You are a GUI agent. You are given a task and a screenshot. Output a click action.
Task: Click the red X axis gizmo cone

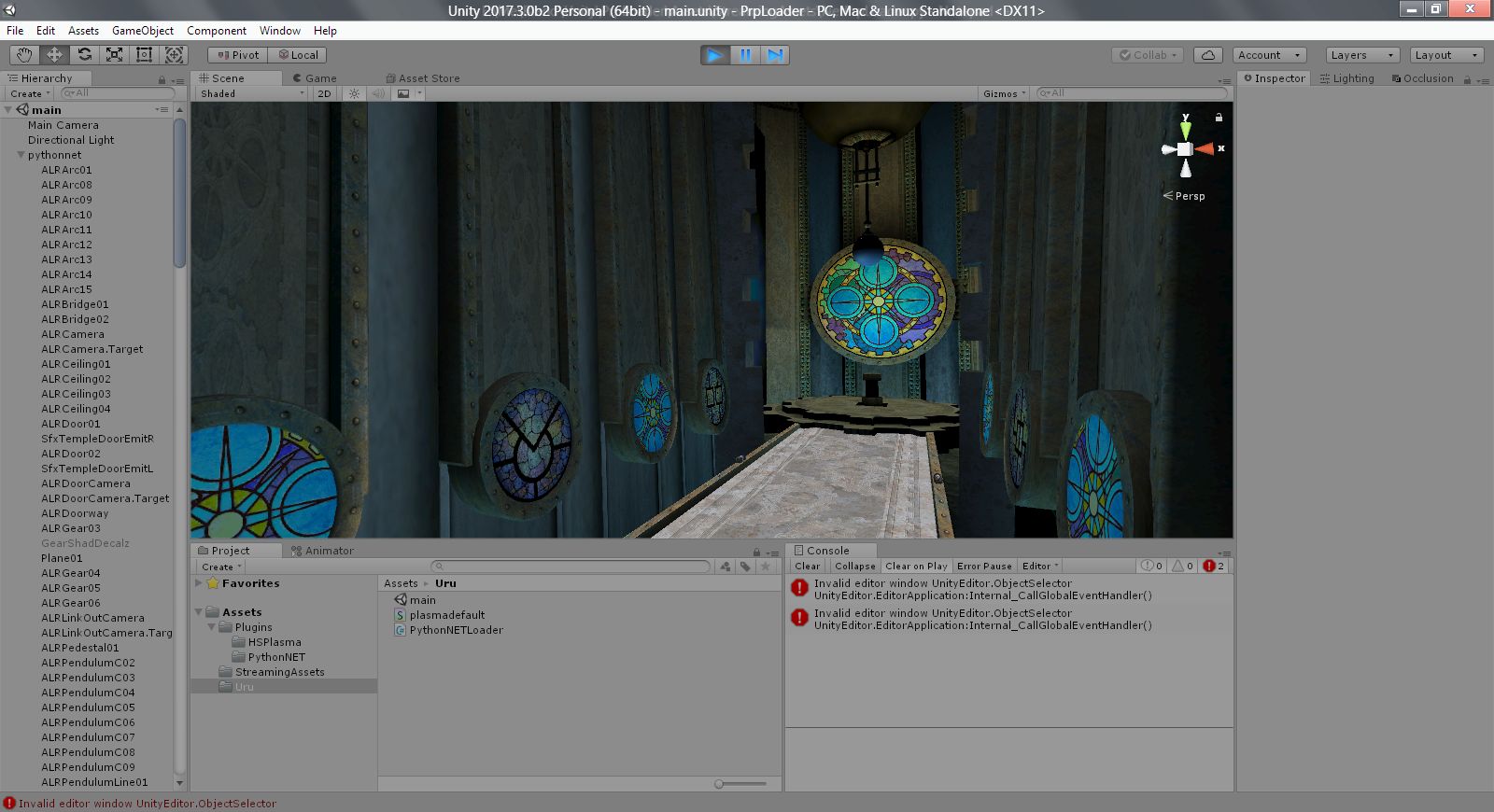point(1205,149)
